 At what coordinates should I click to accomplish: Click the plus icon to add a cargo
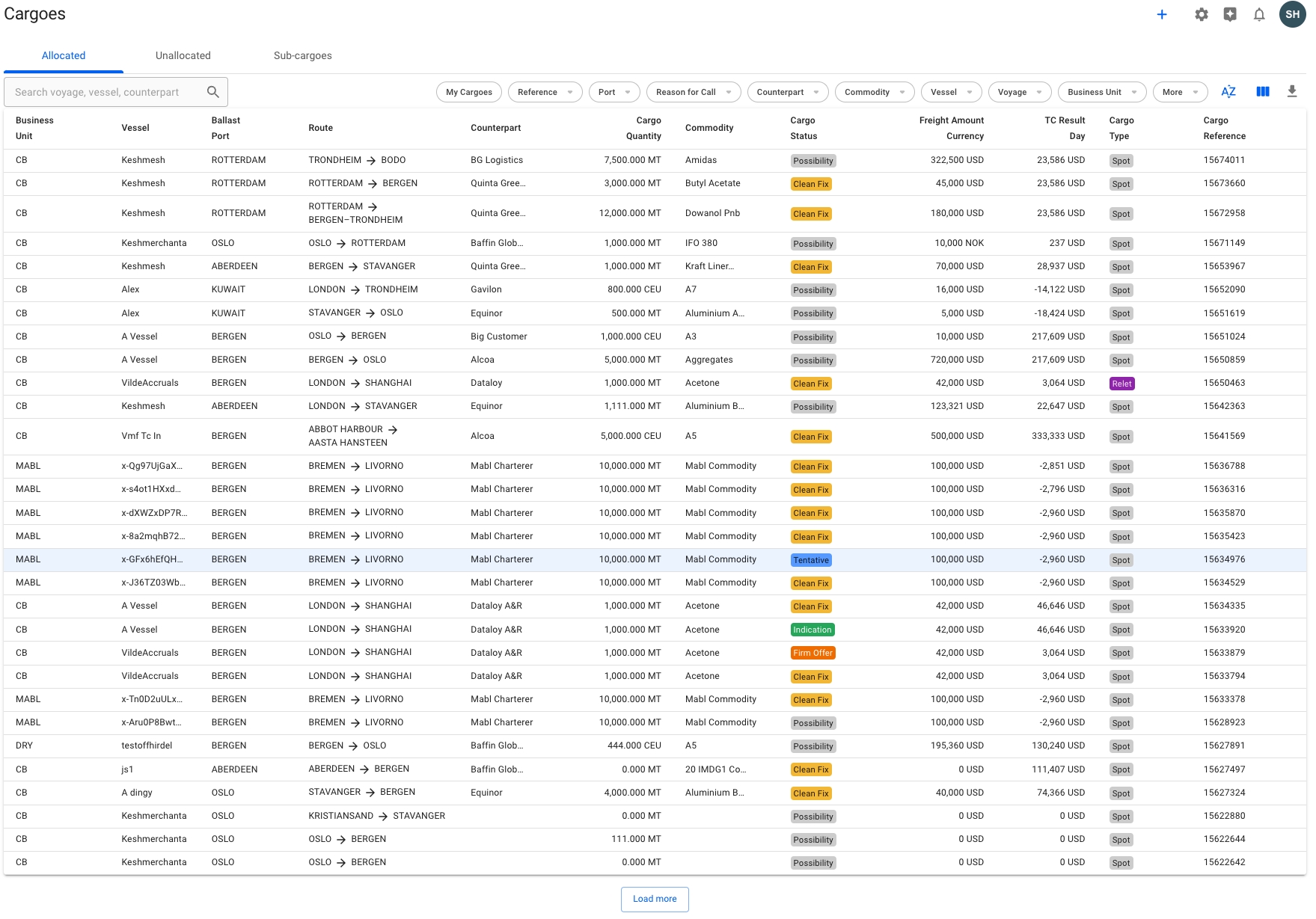1162,14
